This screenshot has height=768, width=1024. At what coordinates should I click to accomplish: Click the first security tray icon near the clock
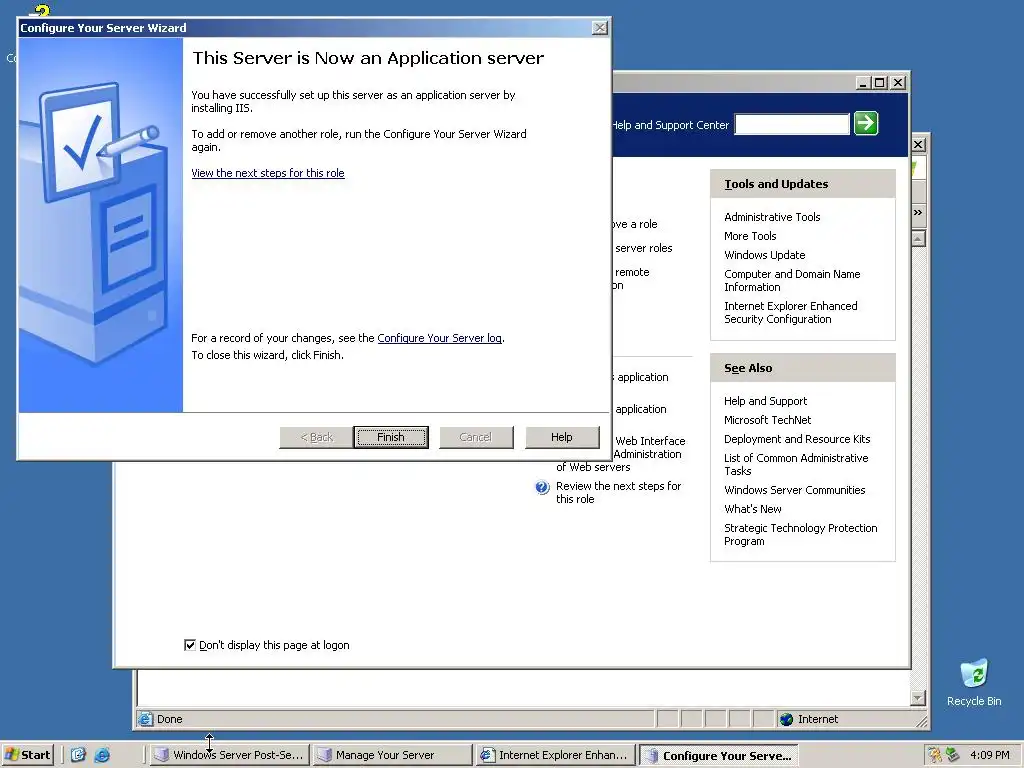[935, 755]
